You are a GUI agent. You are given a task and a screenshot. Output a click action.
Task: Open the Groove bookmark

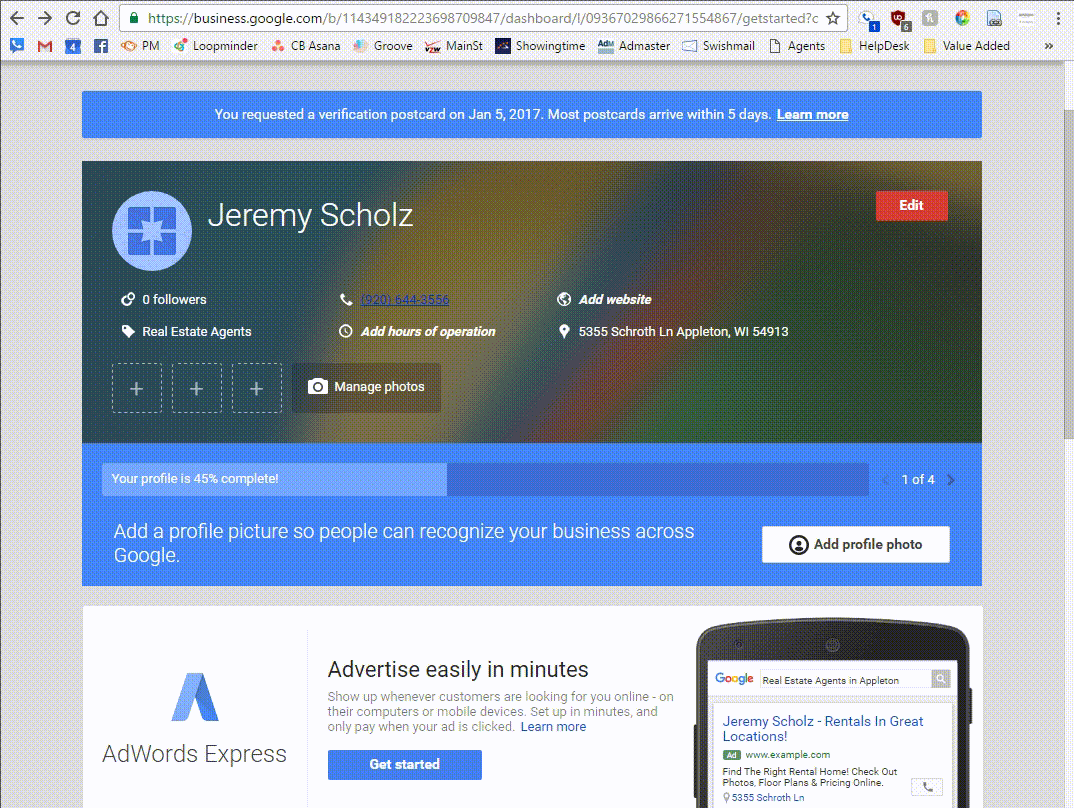(x=383, y=46)
